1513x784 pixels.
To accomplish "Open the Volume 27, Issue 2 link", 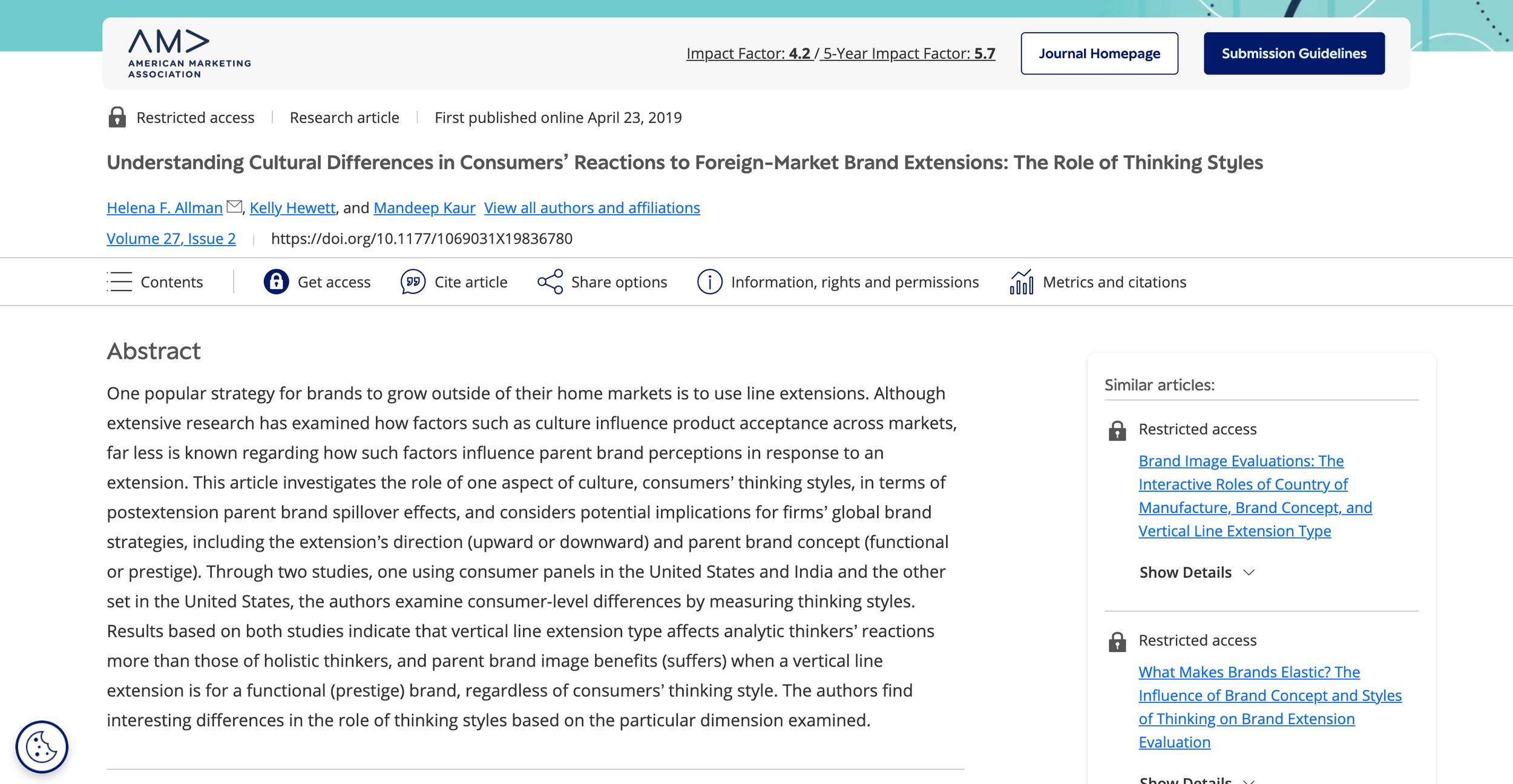I will pos(171,238).
